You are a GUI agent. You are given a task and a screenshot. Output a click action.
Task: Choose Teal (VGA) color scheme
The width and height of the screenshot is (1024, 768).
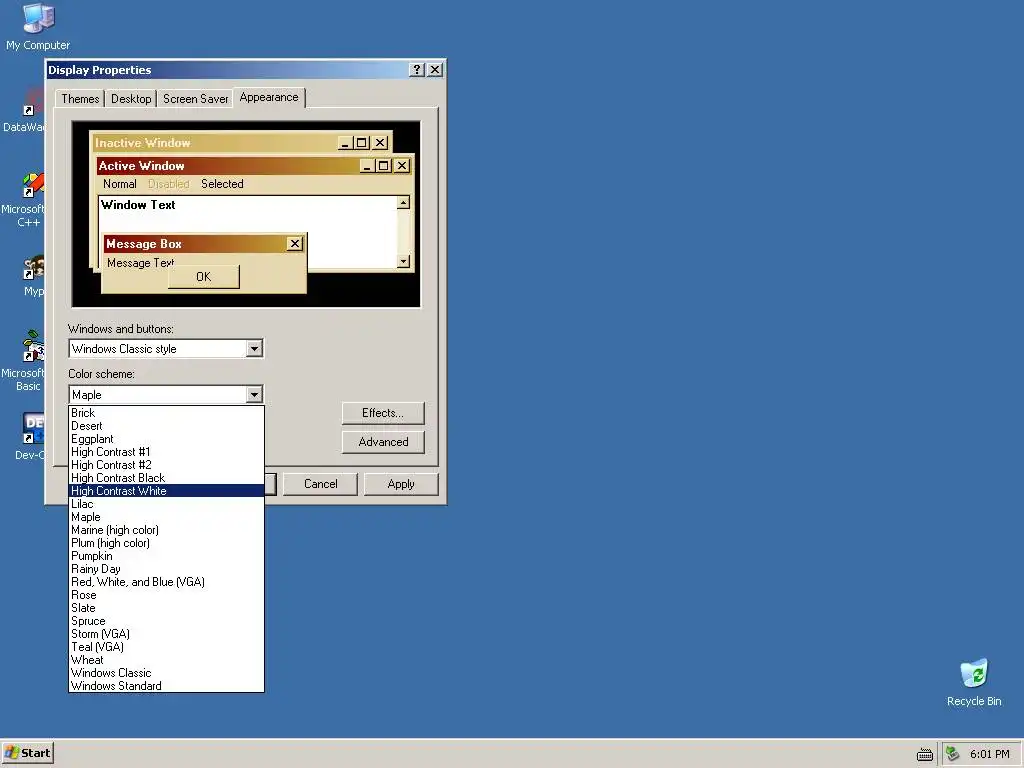point(167,647)
